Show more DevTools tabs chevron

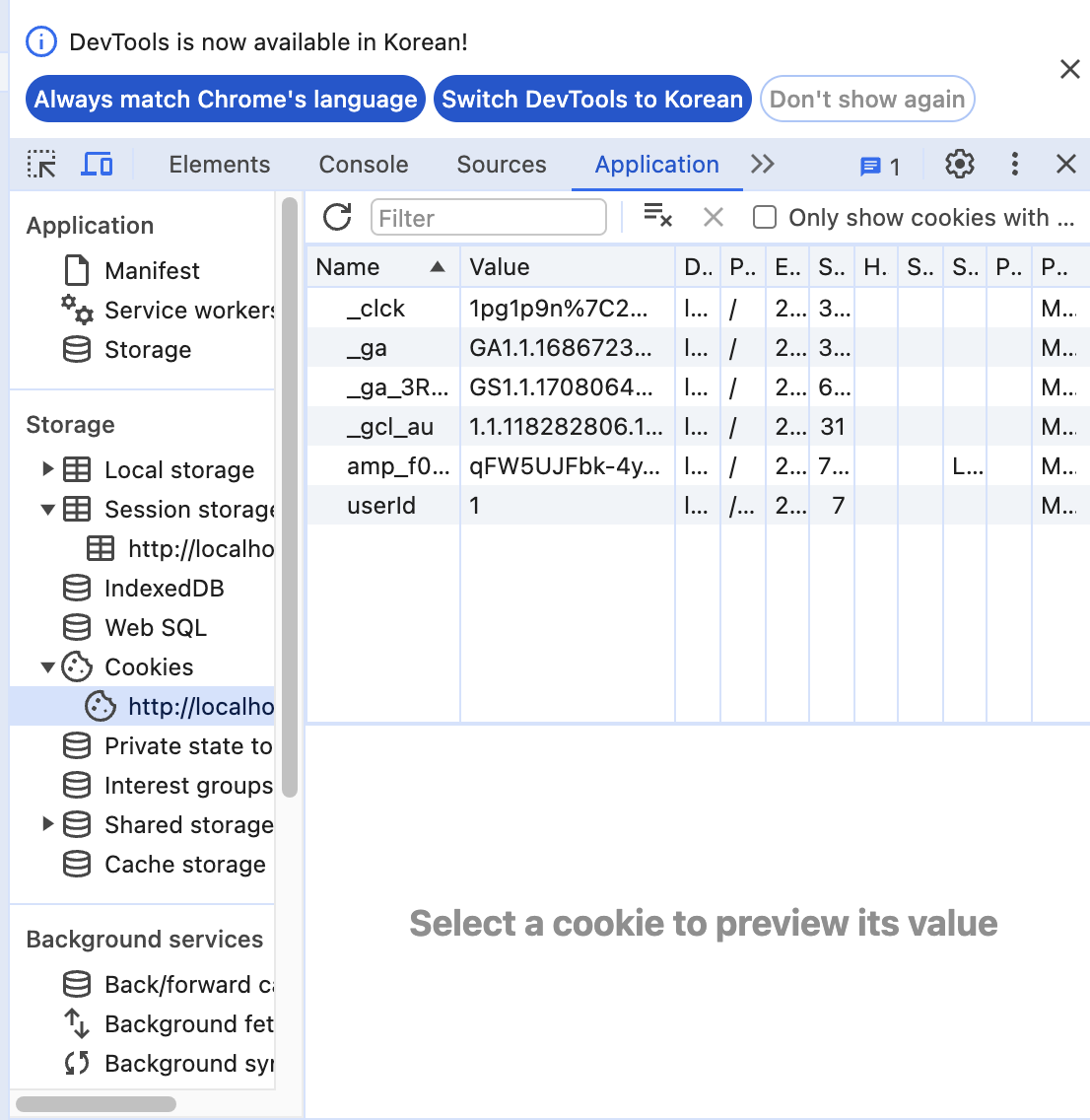[763, 165]
